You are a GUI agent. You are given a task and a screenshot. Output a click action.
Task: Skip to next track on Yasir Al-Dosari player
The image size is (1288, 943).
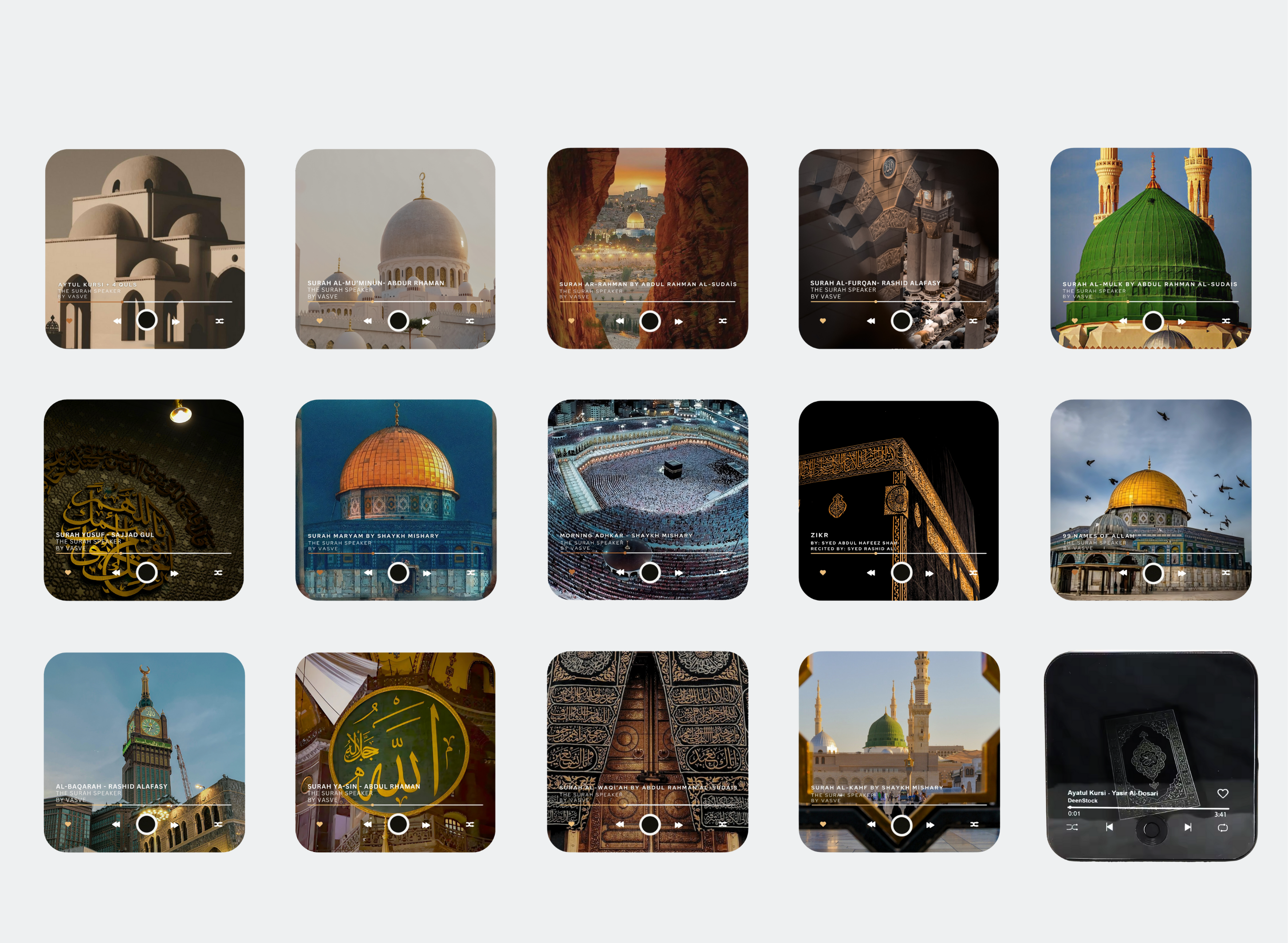click(x=1188, y=827)
